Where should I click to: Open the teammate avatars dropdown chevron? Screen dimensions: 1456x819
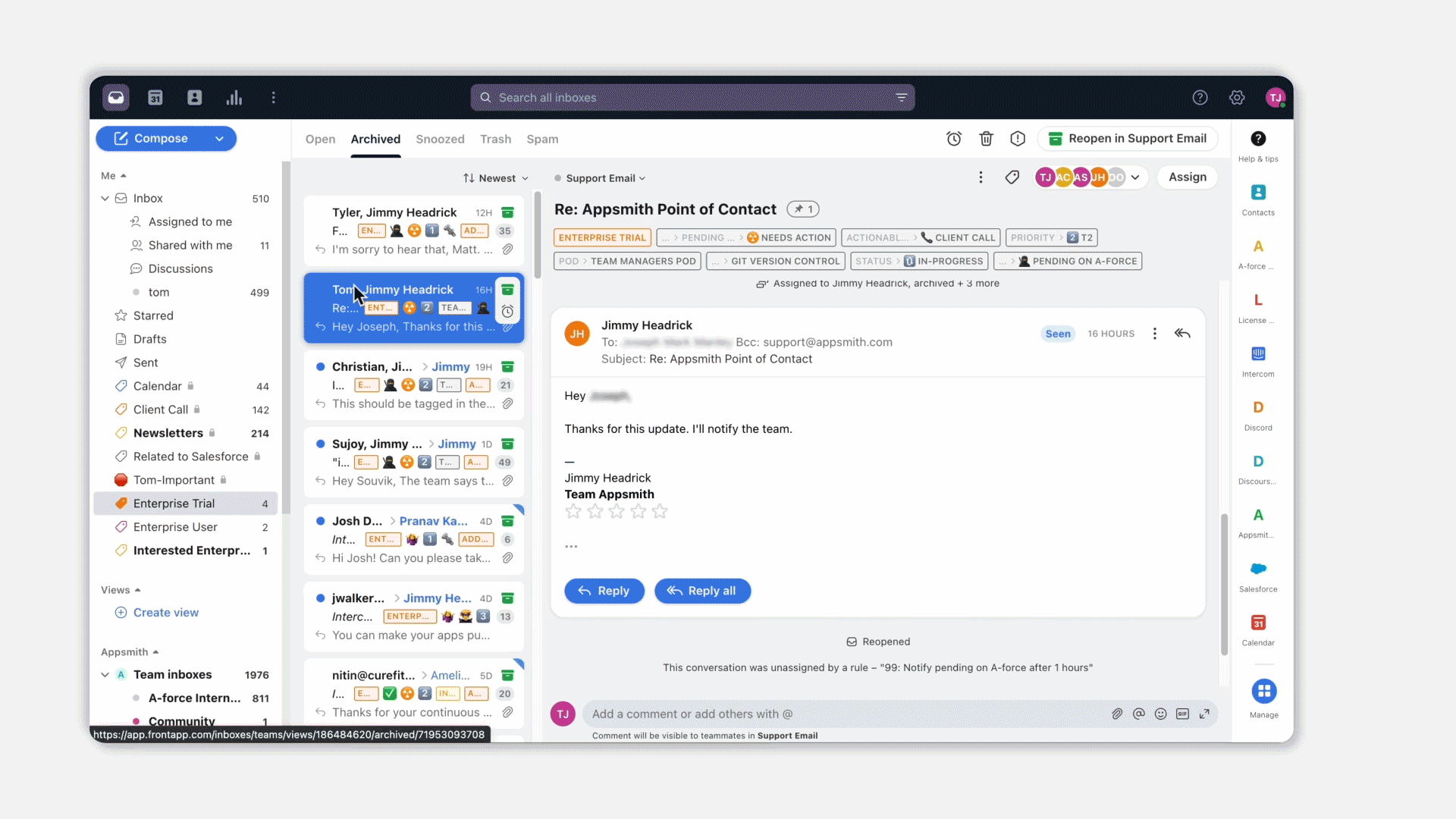(x=1135, y=177)
